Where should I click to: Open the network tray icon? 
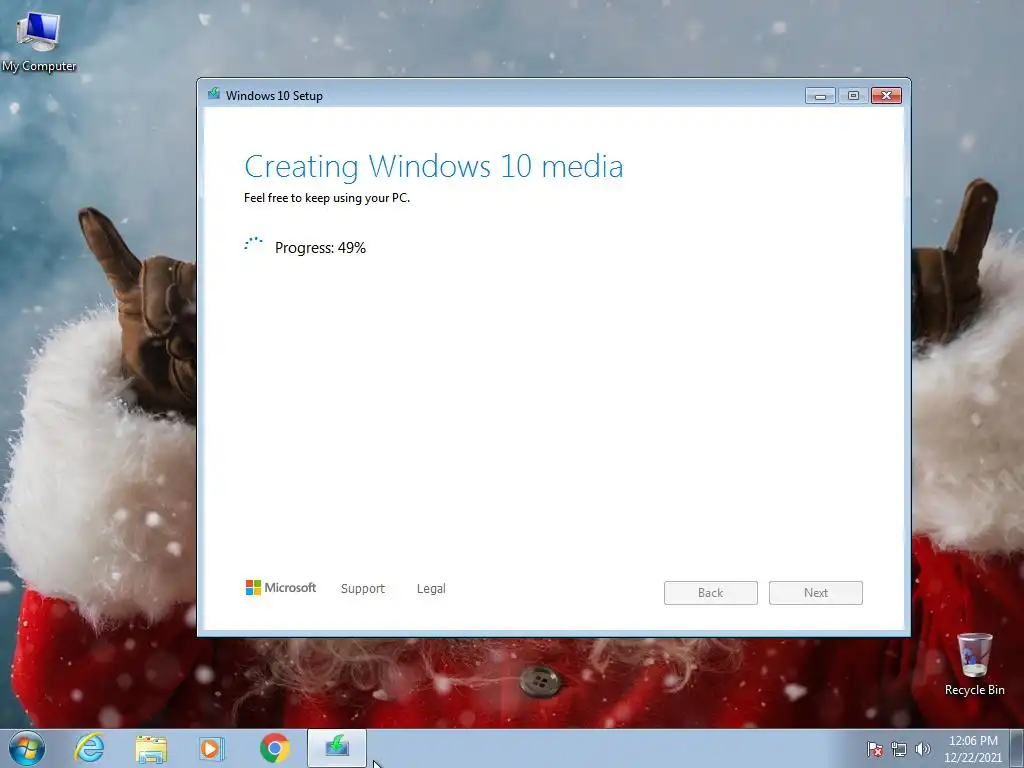(x=899, y=749)
